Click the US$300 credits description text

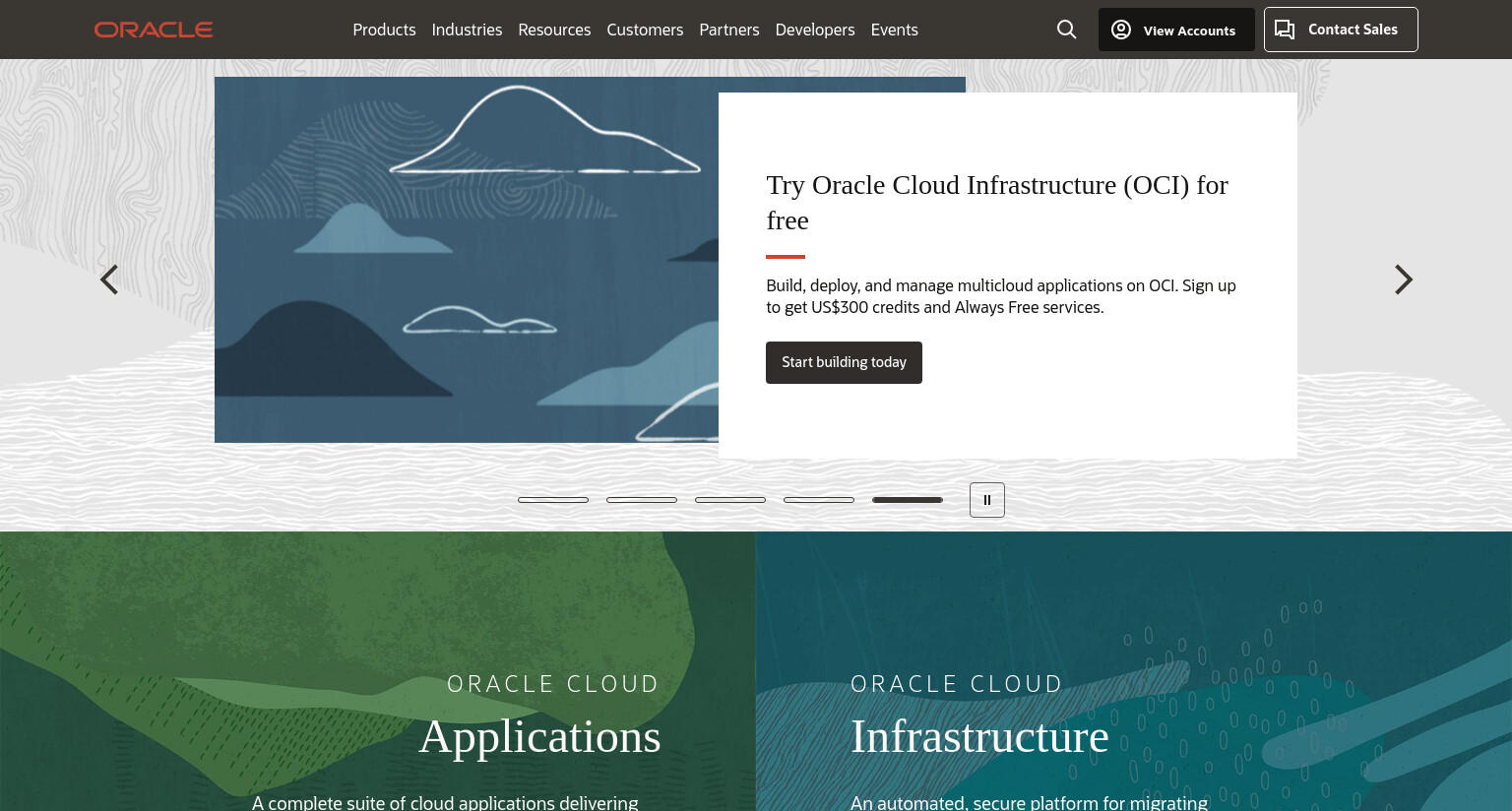tap(1001, 296)
